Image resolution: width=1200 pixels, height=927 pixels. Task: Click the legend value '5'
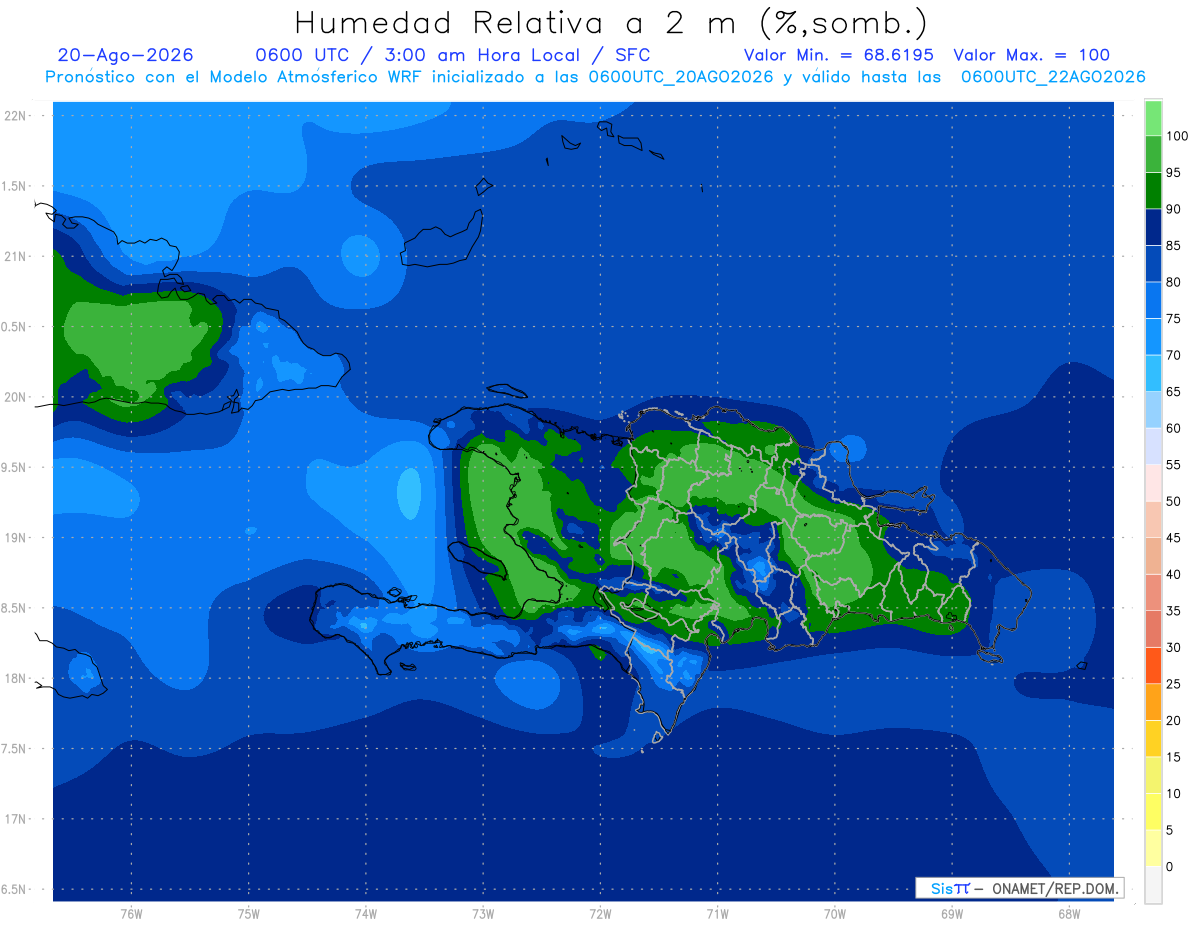(1169, 830)
